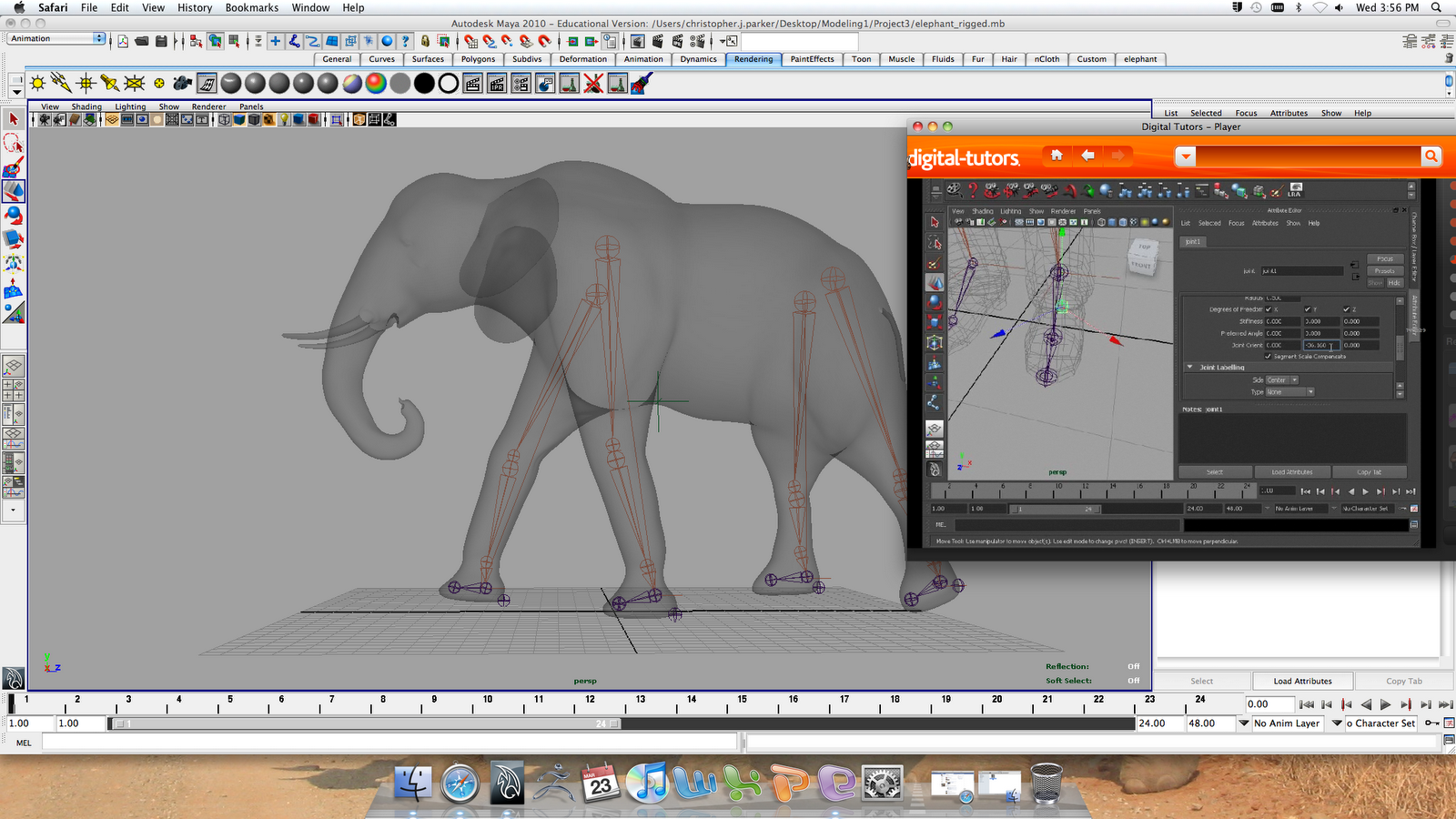Switch to the elephant shelf tab
The width and height of the screenshot is (1456, 819).
point(1140,59)
